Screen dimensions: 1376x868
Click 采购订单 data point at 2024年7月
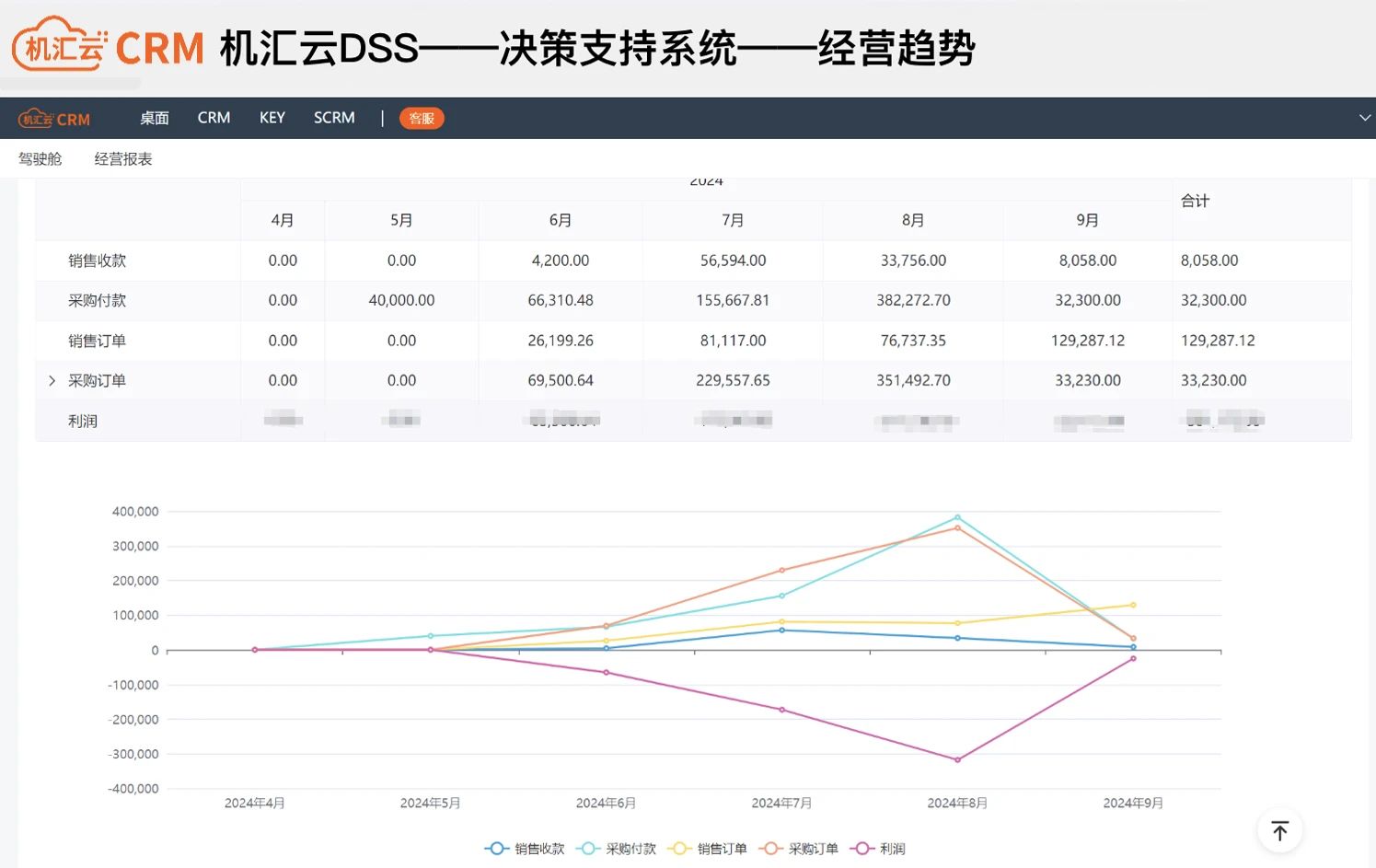point(781,571)
